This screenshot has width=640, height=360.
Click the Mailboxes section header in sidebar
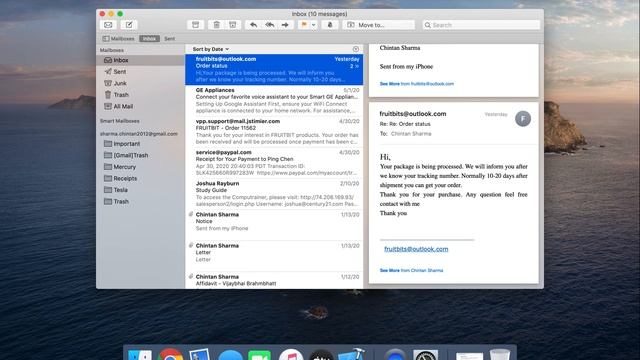pyautogui.click(x=112, y=50)
